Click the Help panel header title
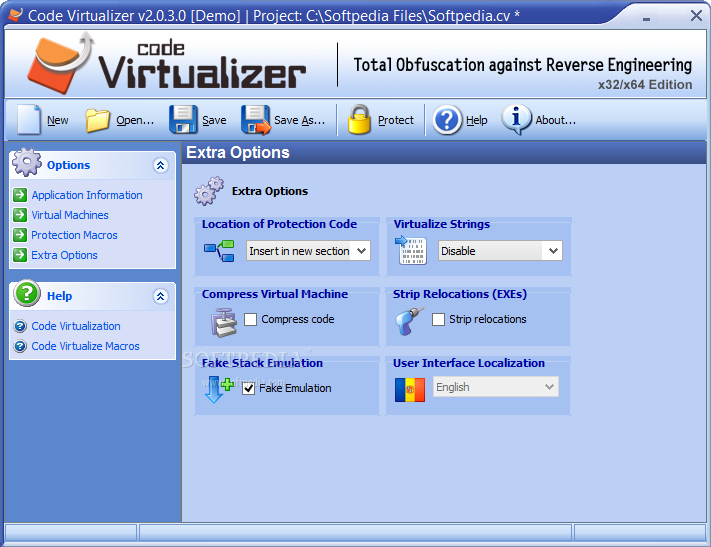Viewport: 711px width, 547px height. pos(59,296)
